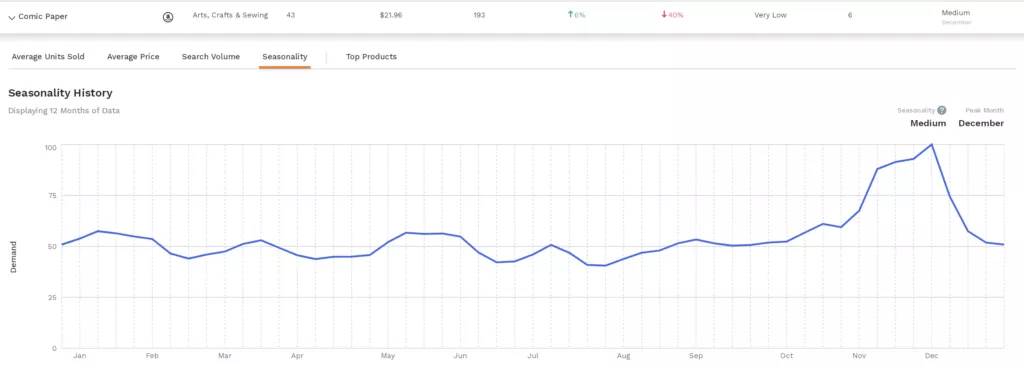
Task: Click the $21.96 average price cell
Action: click(391, 15)
